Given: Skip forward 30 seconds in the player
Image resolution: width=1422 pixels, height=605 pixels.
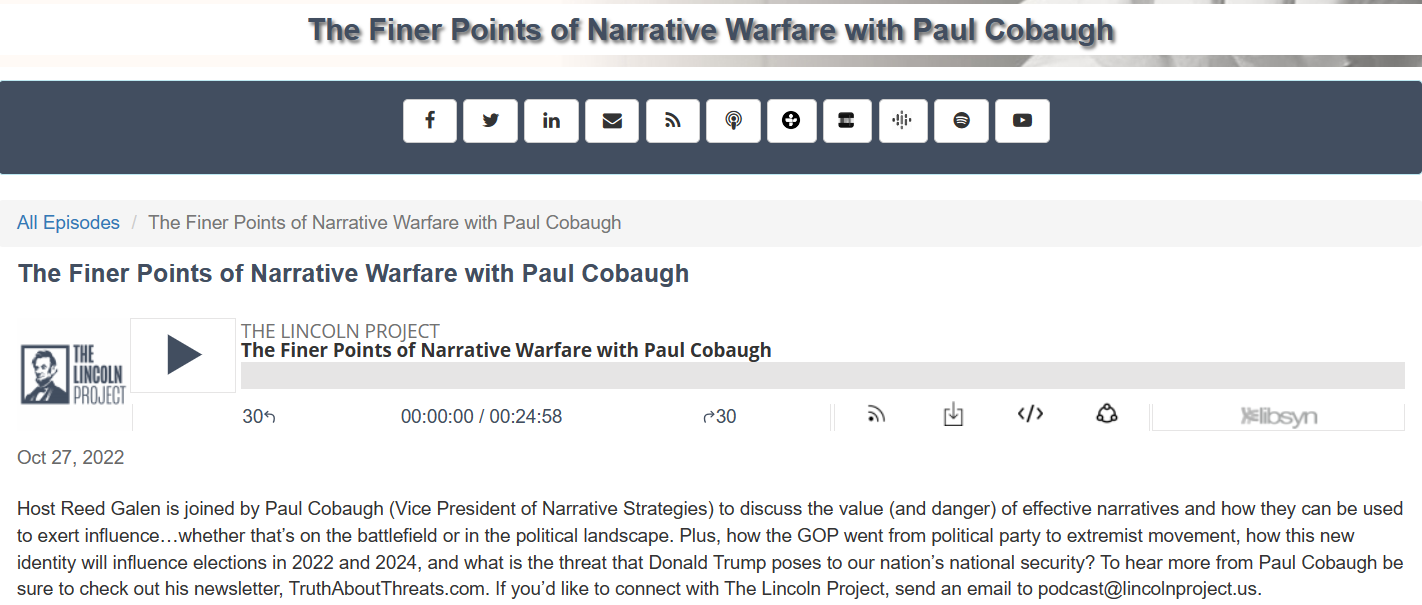Looking at the screenshot, I should click(720, 417).
